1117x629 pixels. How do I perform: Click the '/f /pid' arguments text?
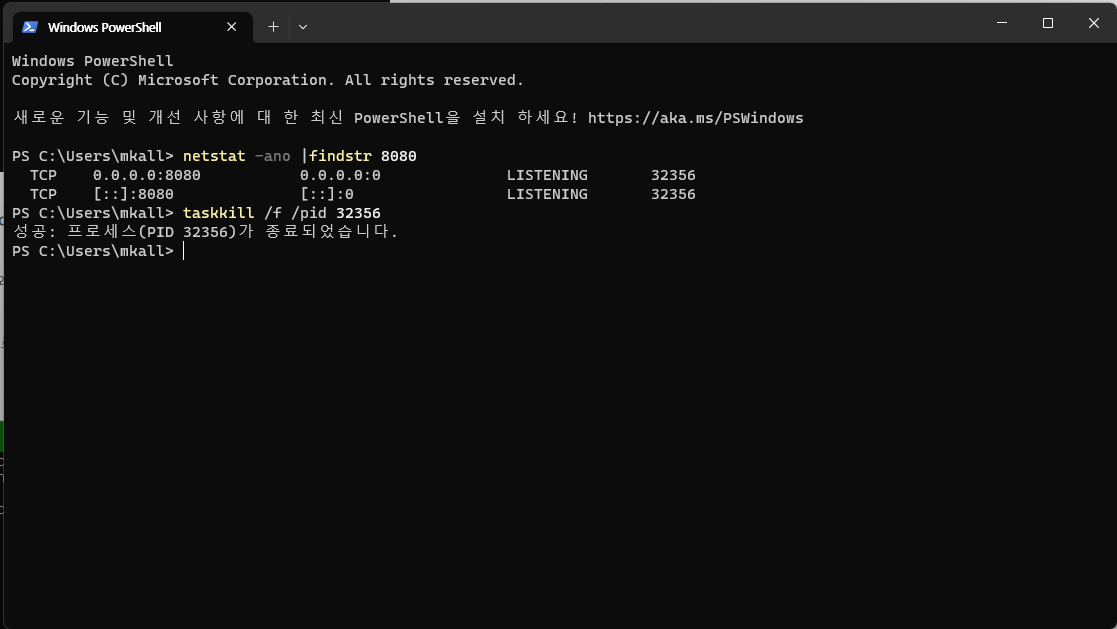295,213
